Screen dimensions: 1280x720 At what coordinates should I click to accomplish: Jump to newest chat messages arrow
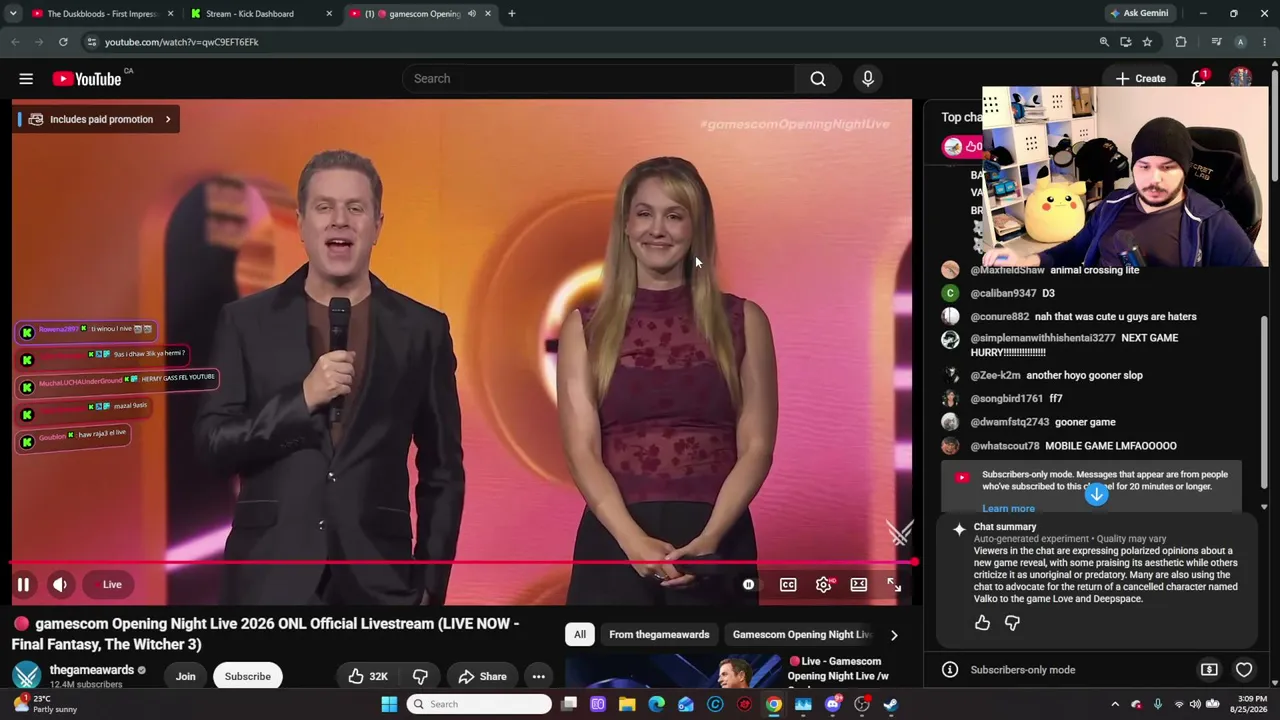1097,495
